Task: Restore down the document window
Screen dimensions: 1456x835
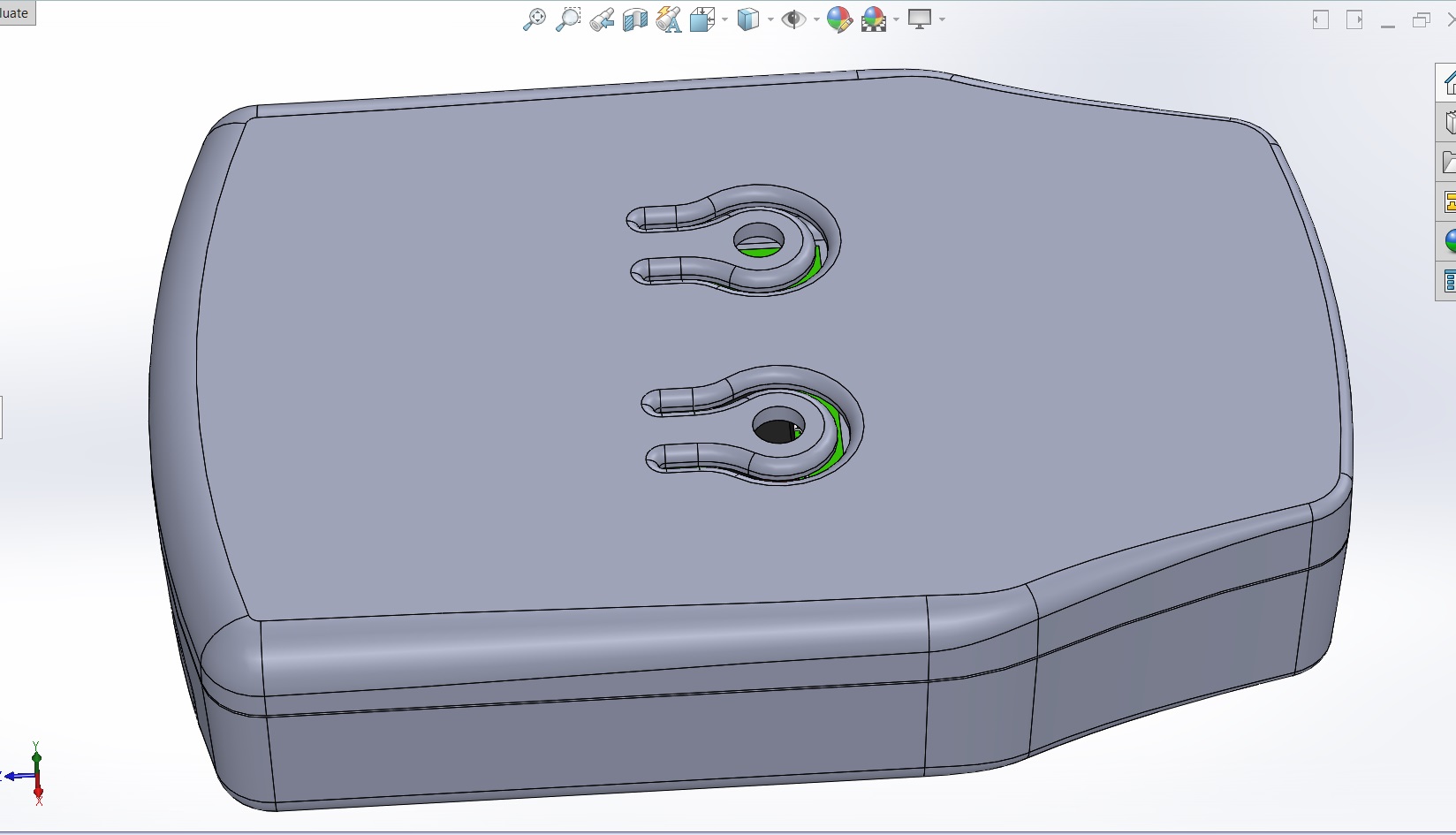Action: click(1422, 19)
